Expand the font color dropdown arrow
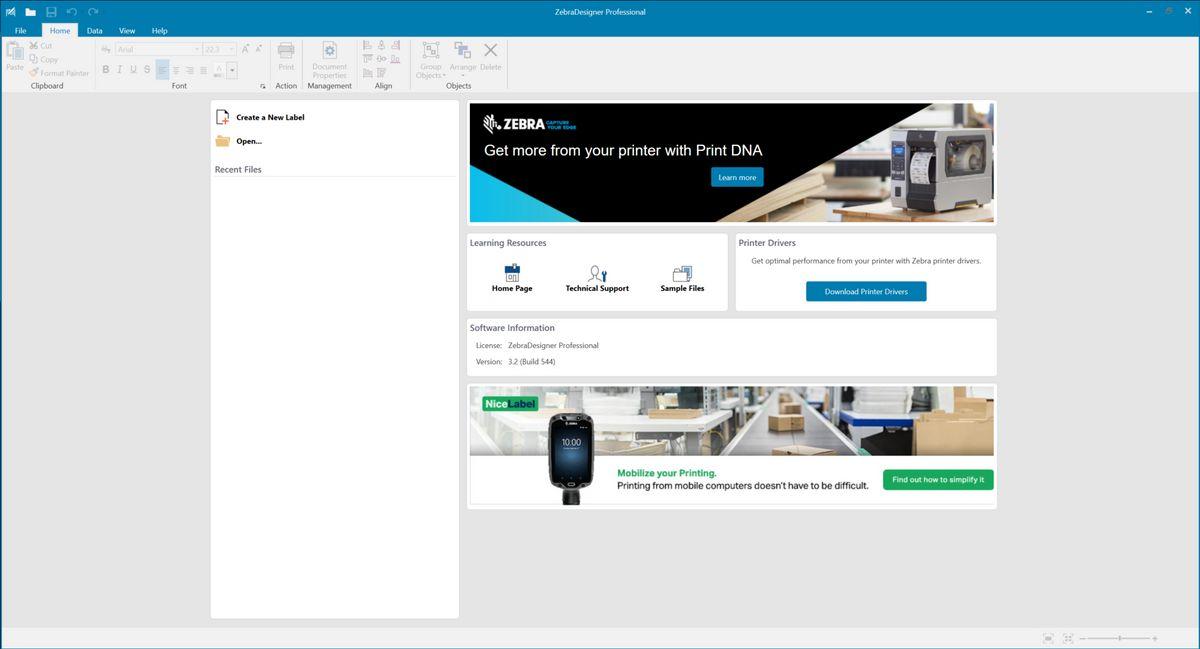This screenshot has height=649, width=1200. (x=232, y=70)
